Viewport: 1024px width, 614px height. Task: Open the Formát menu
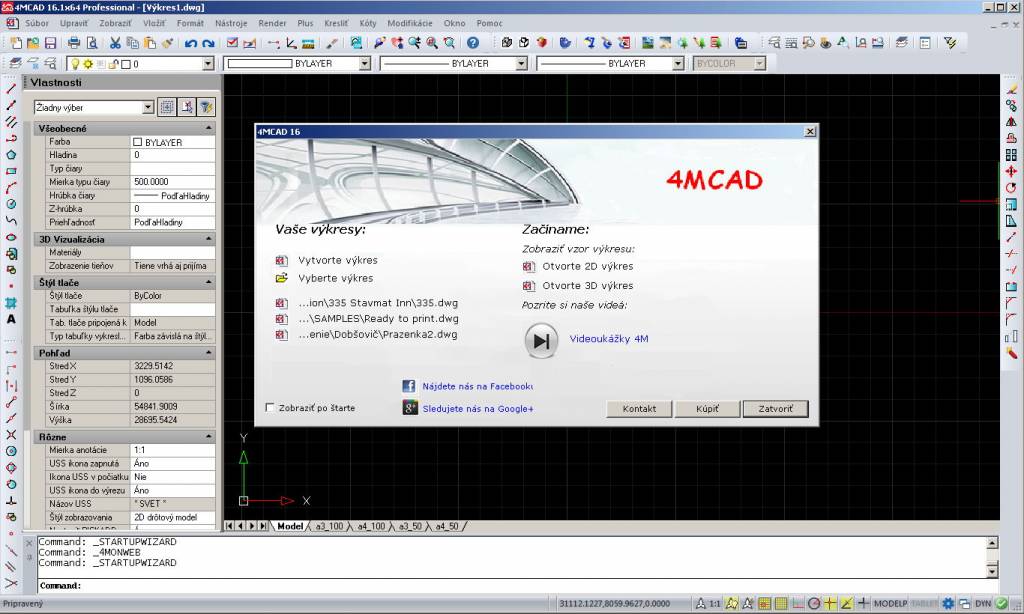190,23
